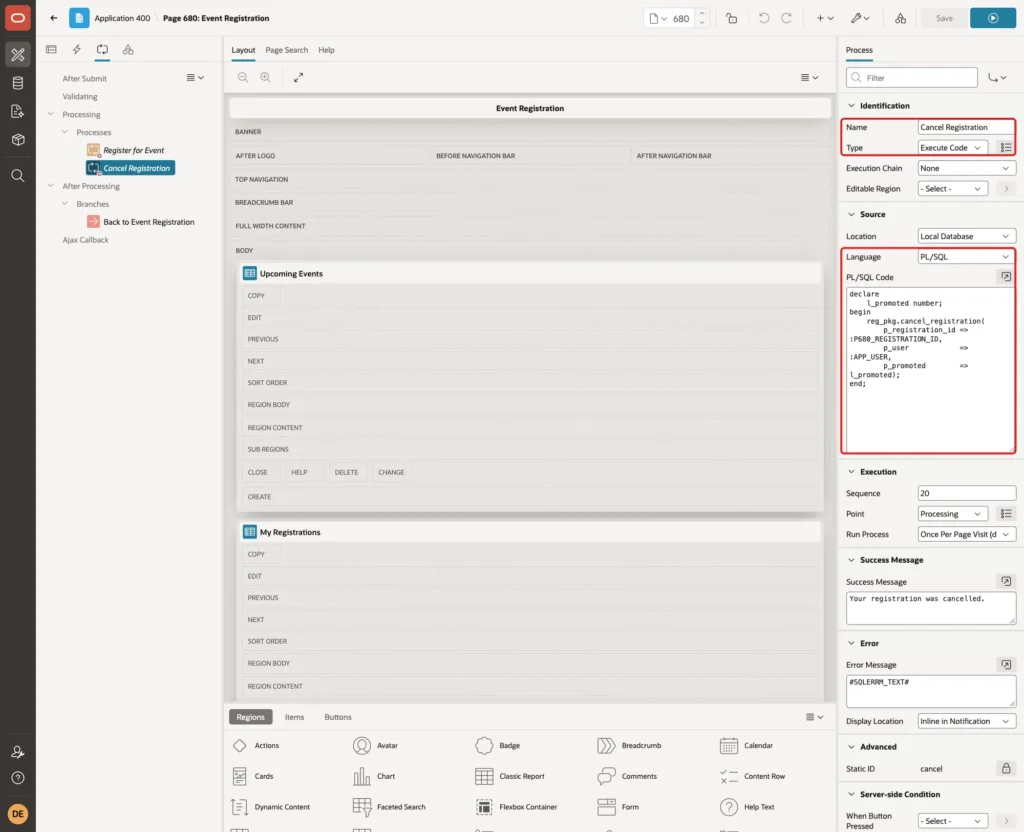1024x832 pixels.
Task: Click the Name field Cancel Registration
Action: click(967, 127)
